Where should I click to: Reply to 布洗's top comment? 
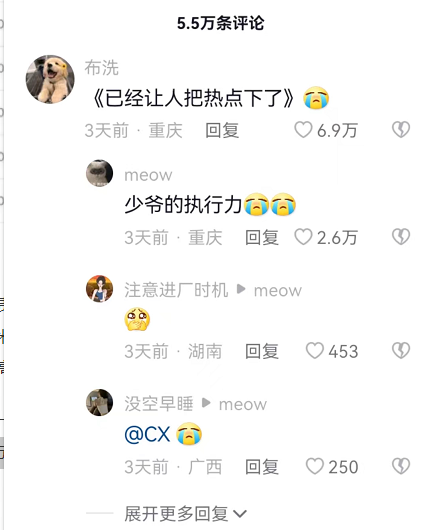222,130
